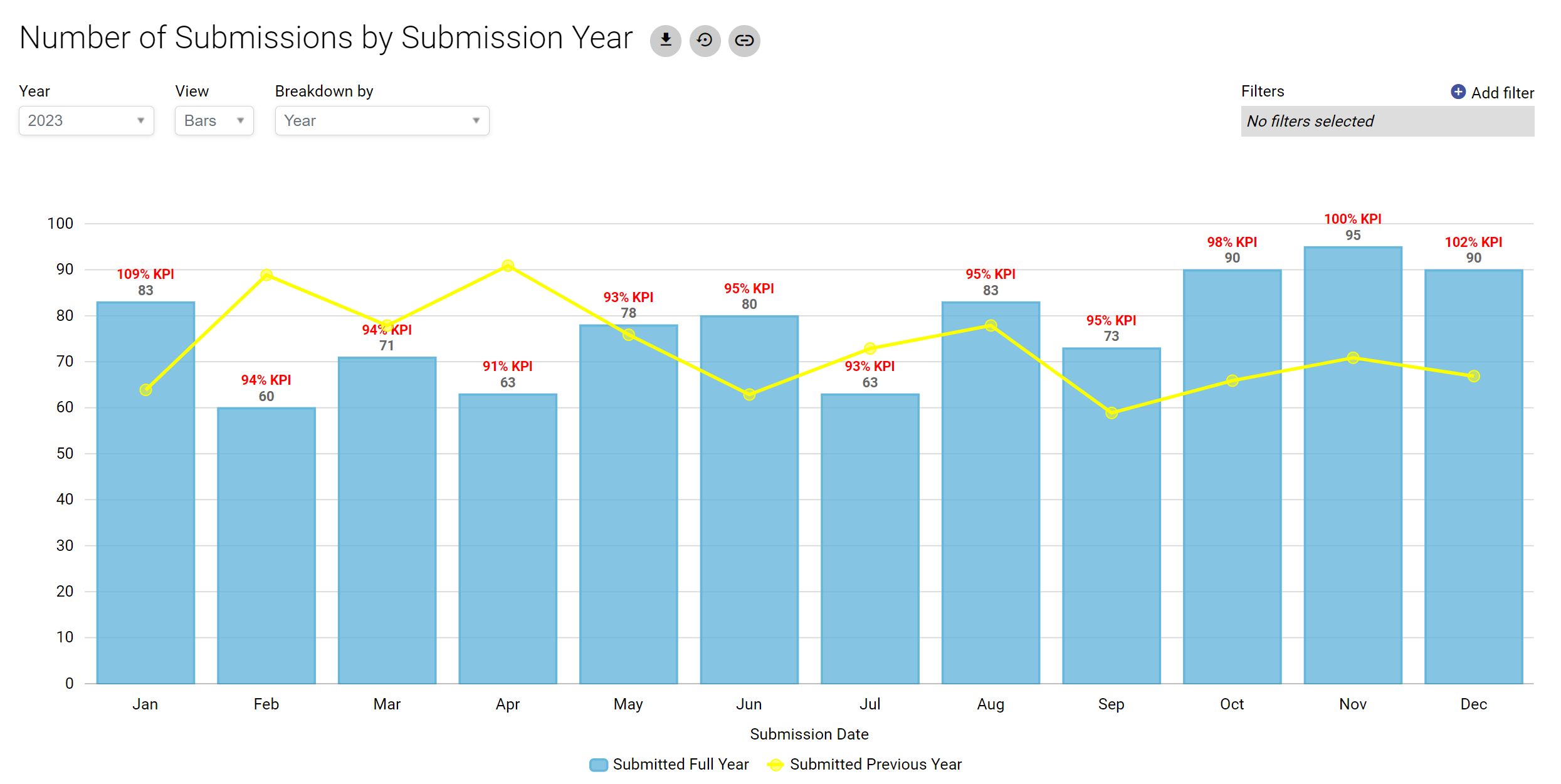
Task: Click the plus icon next to Add filter
Action: tap(1458, 91)
